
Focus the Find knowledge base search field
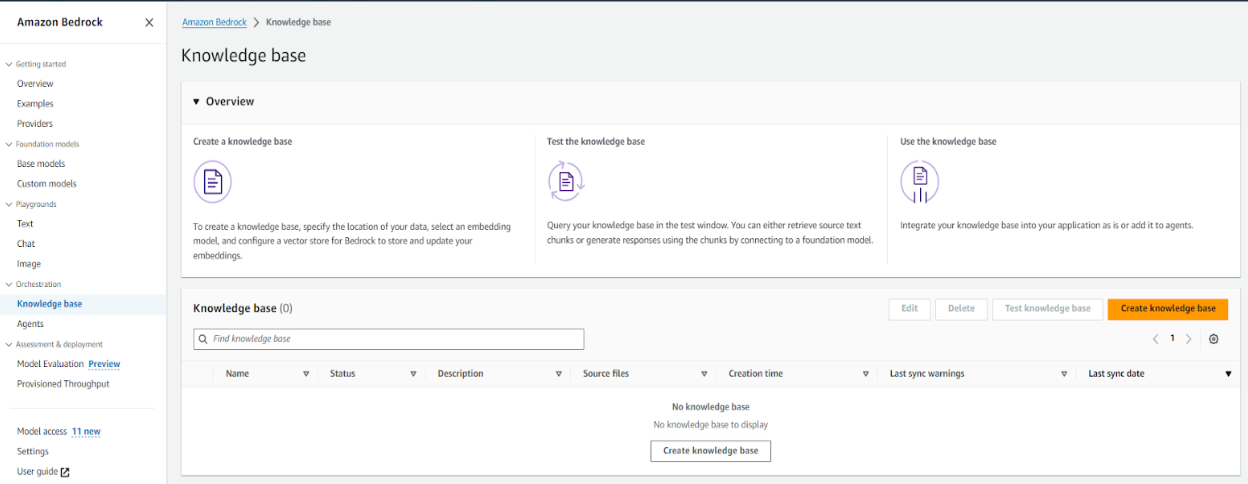click(395, 339)
